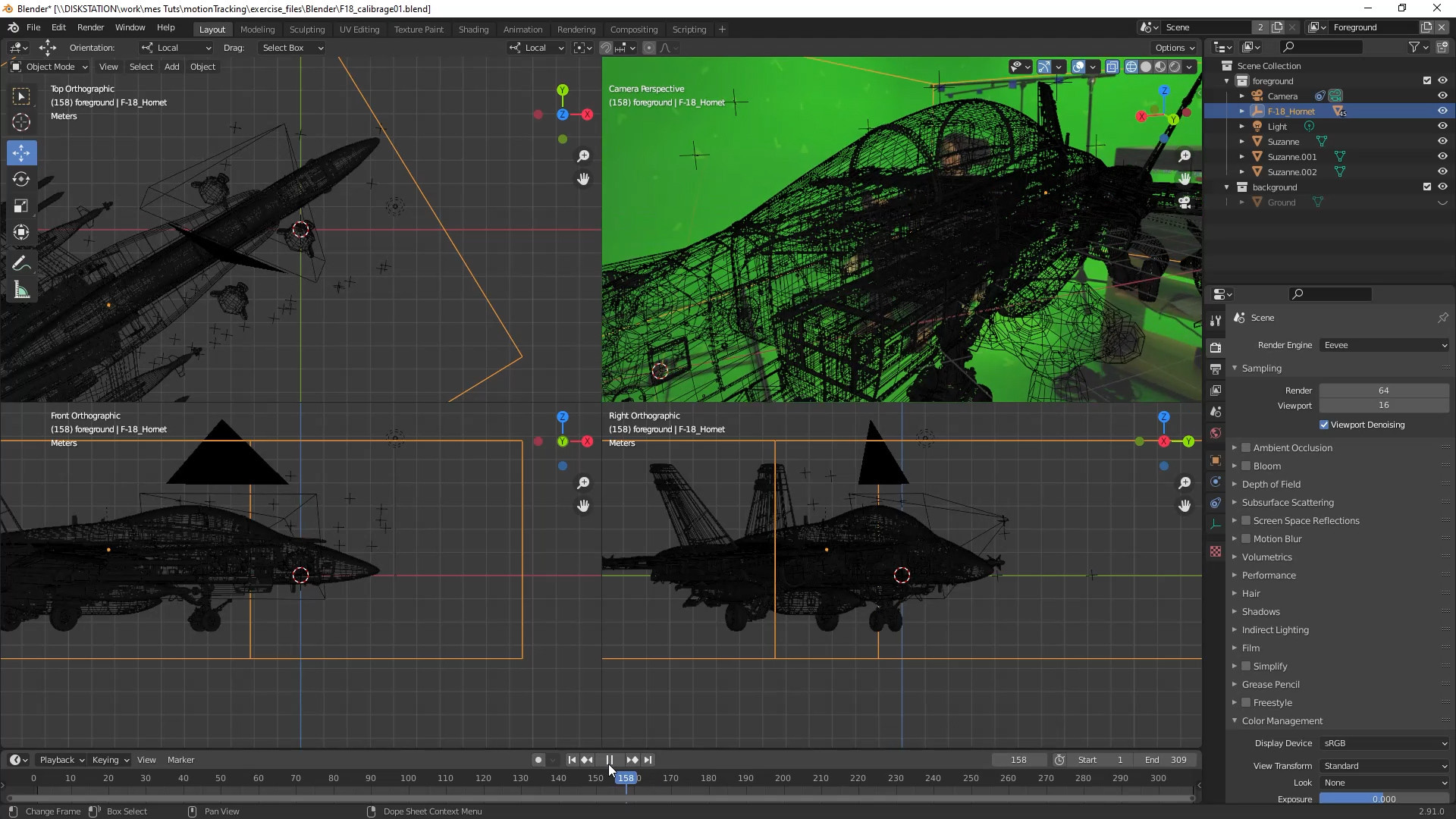
Task: Open Orientation Local dropdown
Action: [x=176, y=48]
